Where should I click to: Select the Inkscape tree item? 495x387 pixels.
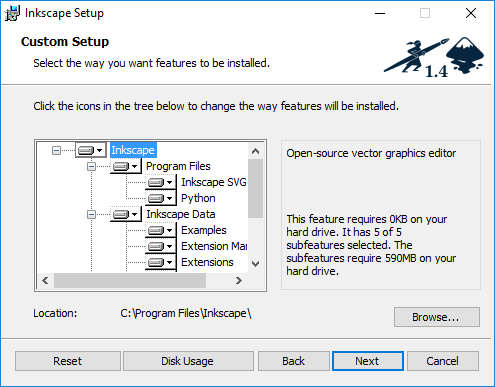tap(133, 150)
